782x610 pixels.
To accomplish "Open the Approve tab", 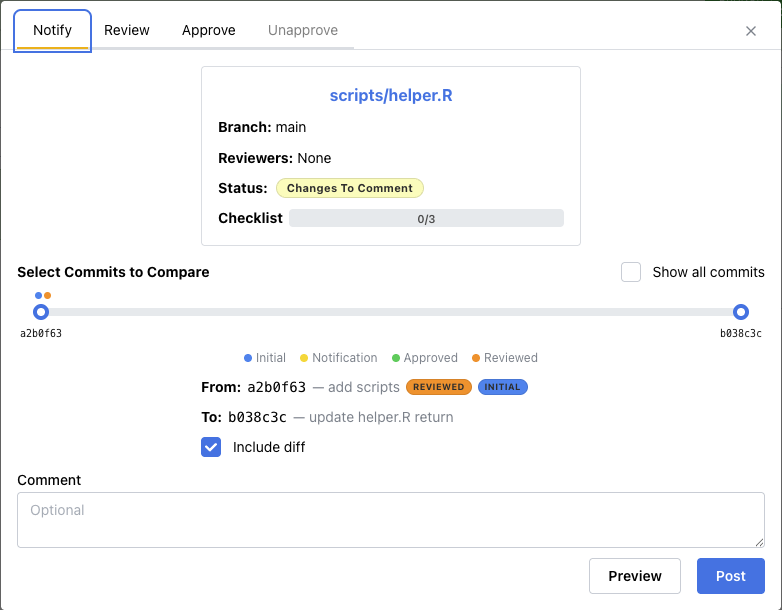I will point(209,30).
